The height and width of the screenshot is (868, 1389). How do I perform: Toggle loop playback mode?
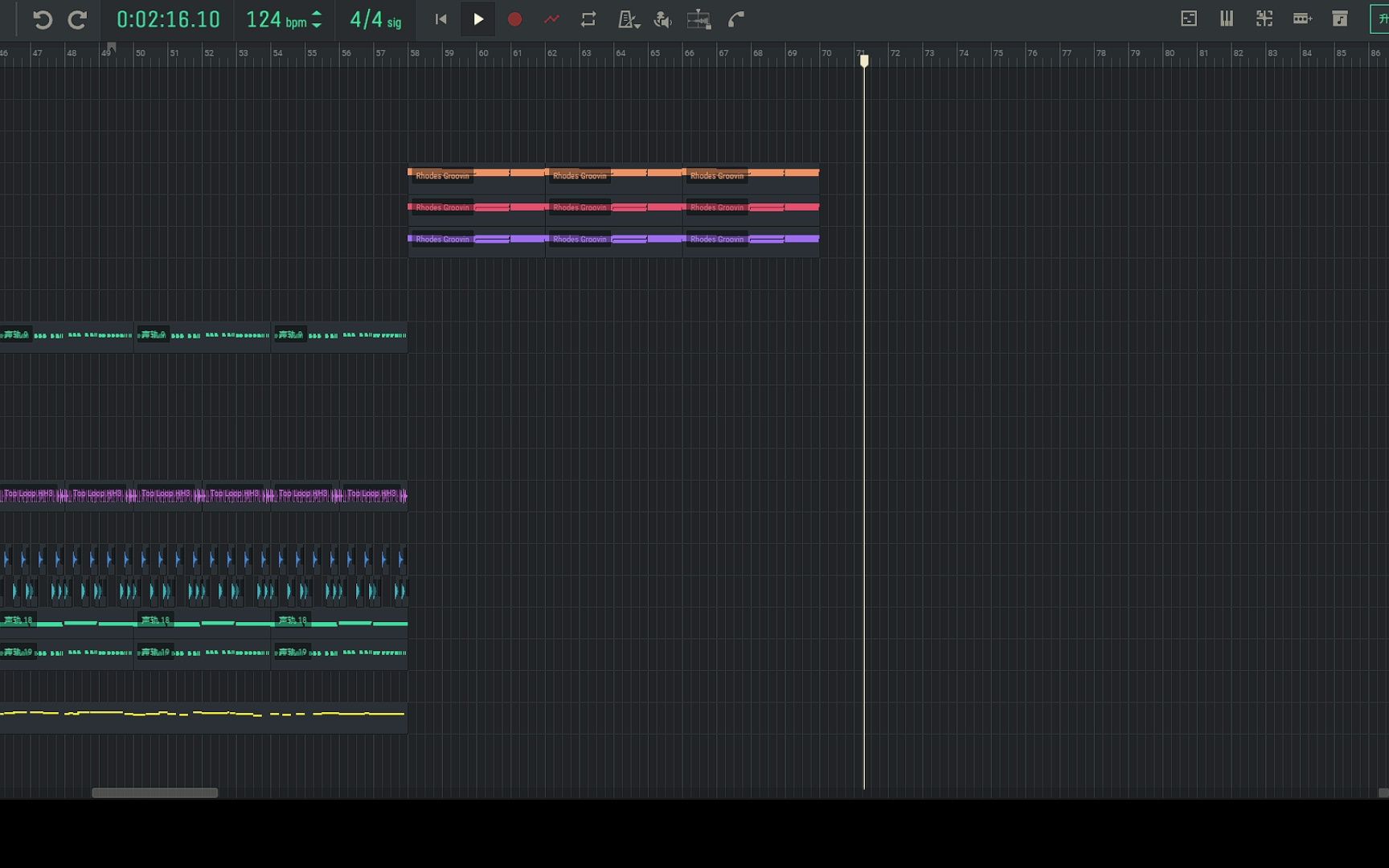click(x=588, y=19)
